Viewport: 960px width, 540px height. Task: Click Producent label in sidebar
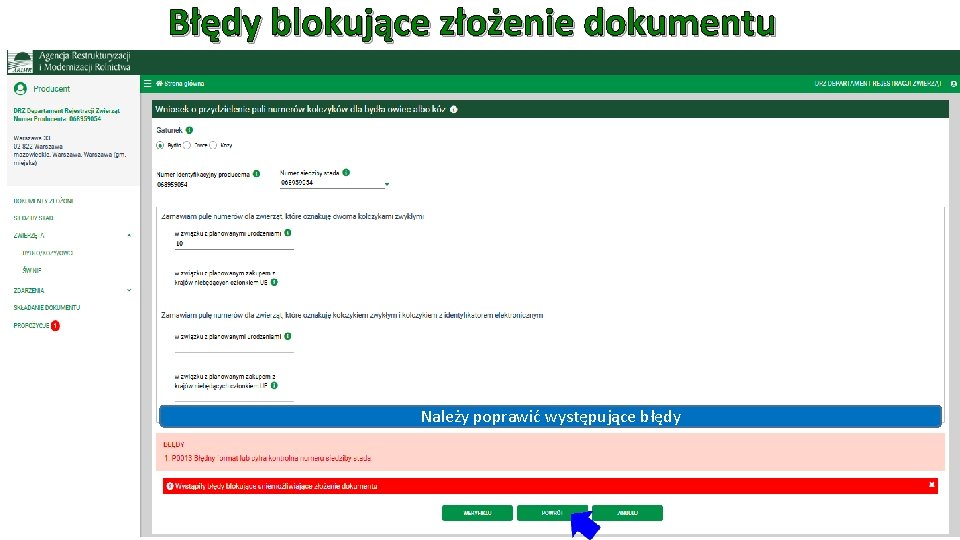[51, 89]
